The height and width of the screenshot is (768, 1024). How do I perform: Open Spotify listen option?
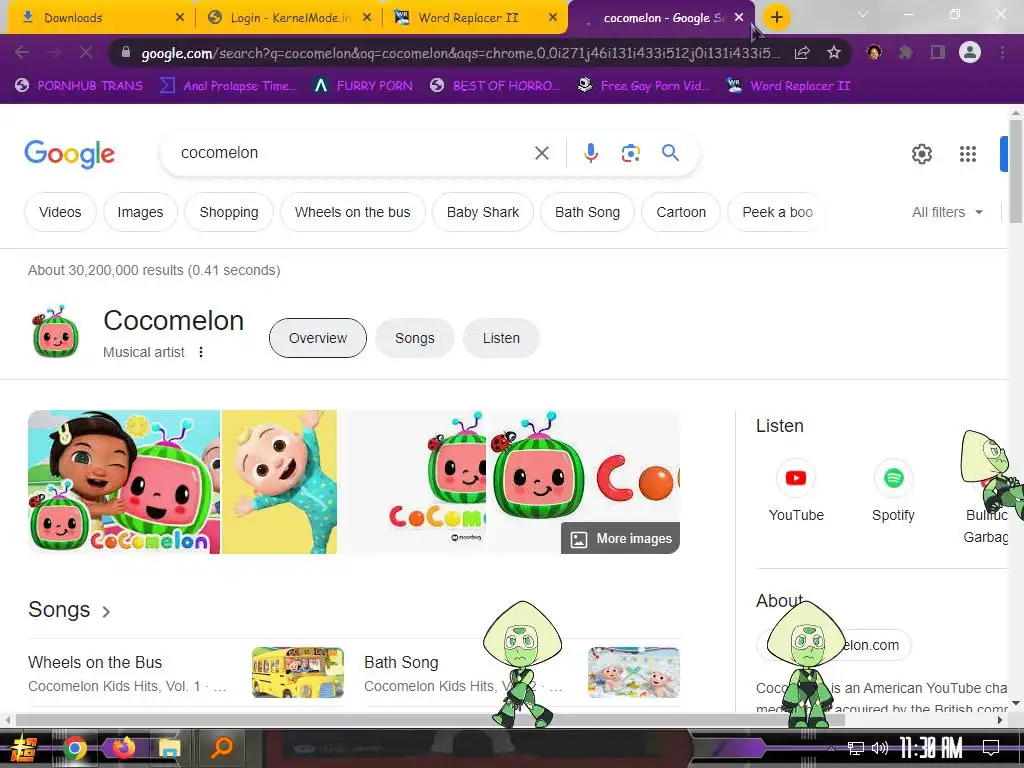pos(893,491)
